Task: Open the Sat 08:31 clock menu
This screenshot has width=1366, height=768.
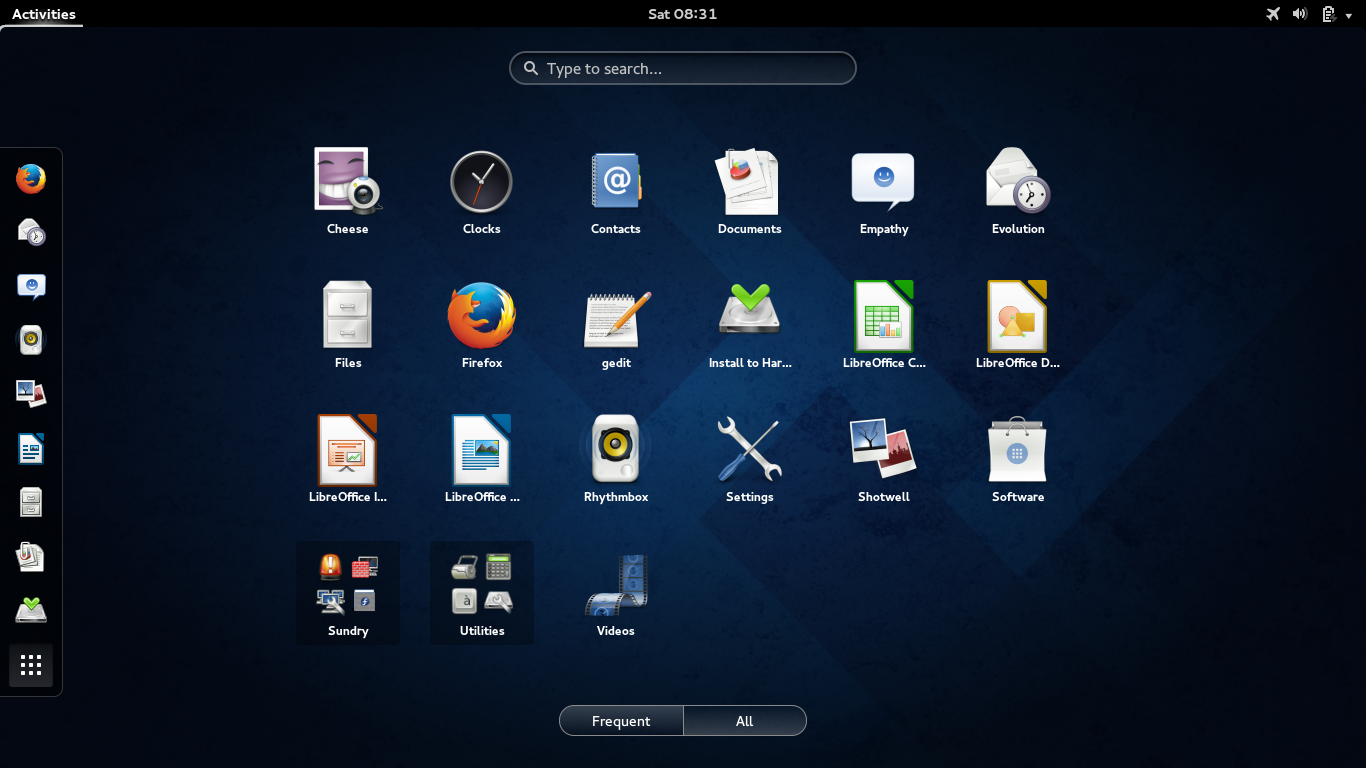Action: point(682,14)
